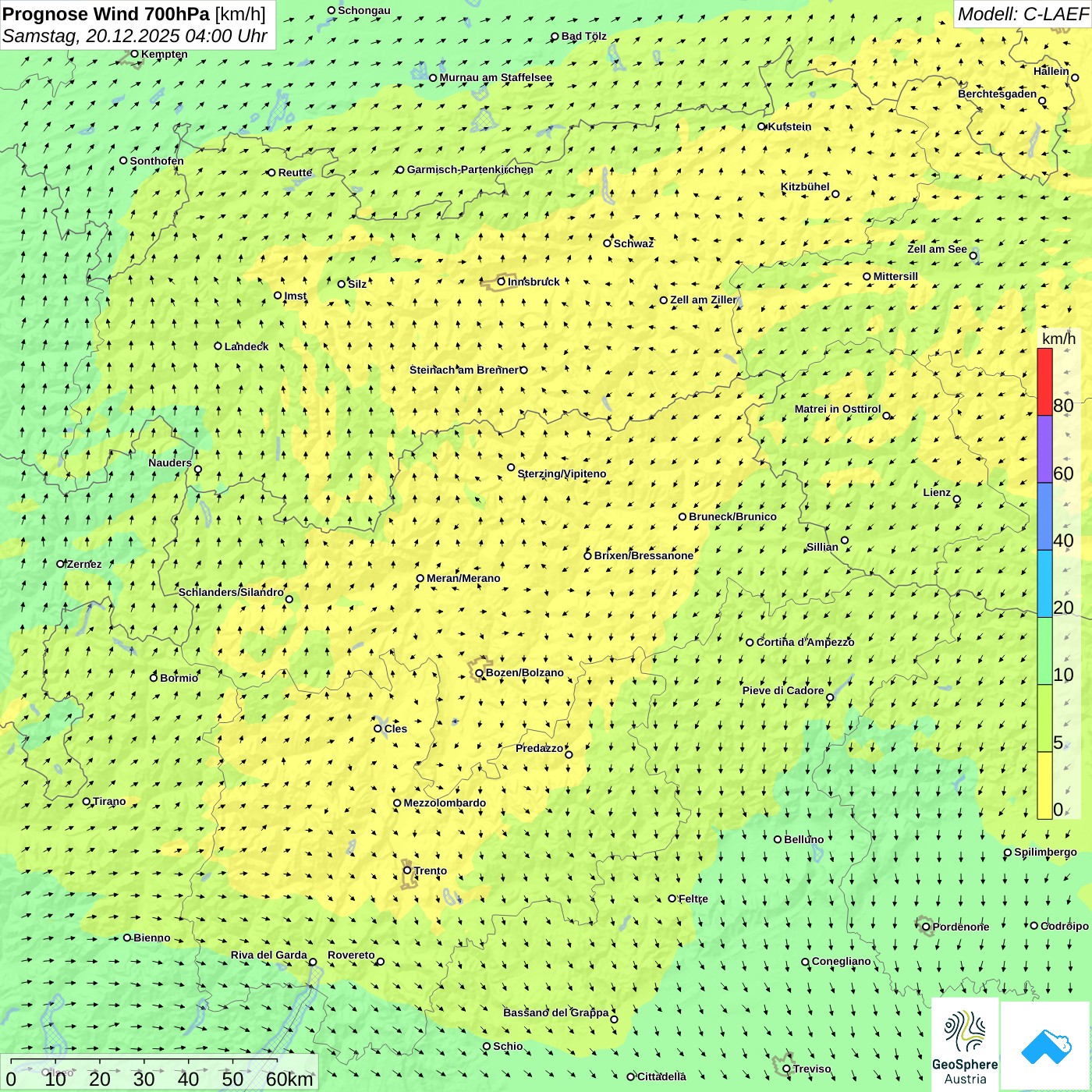
Task: Click the Trento city marker
Action: 407,870
